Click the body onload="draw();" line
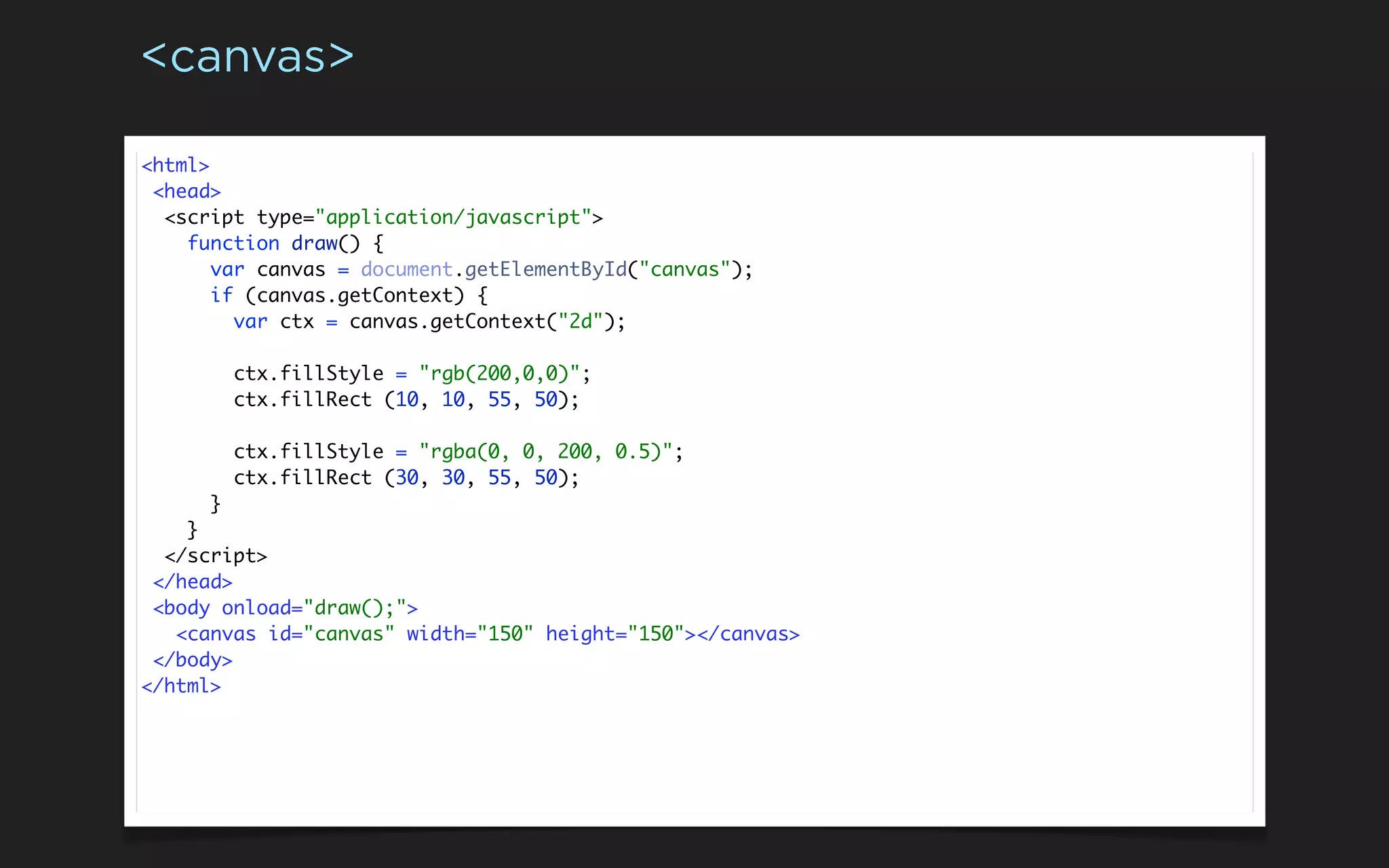 click(x=286, y=608)
